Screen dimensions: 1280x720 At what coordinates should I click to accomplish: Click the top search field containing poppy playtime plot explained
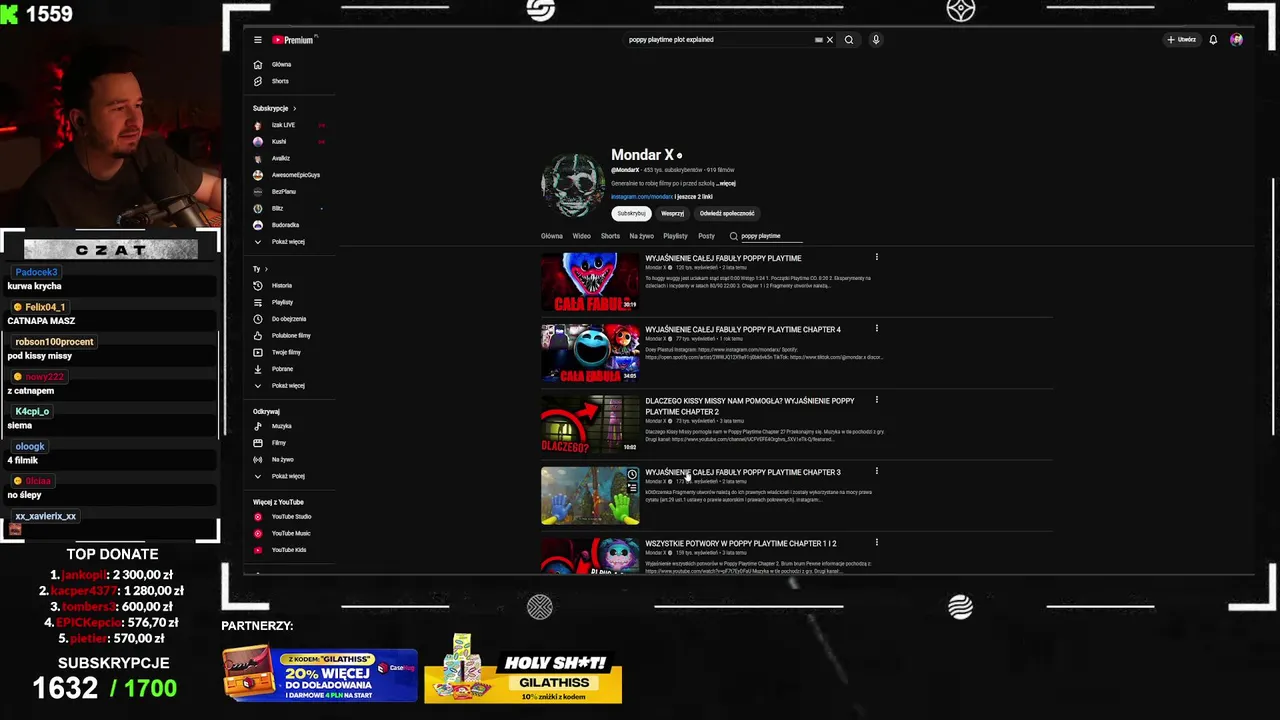click(720, 40)
